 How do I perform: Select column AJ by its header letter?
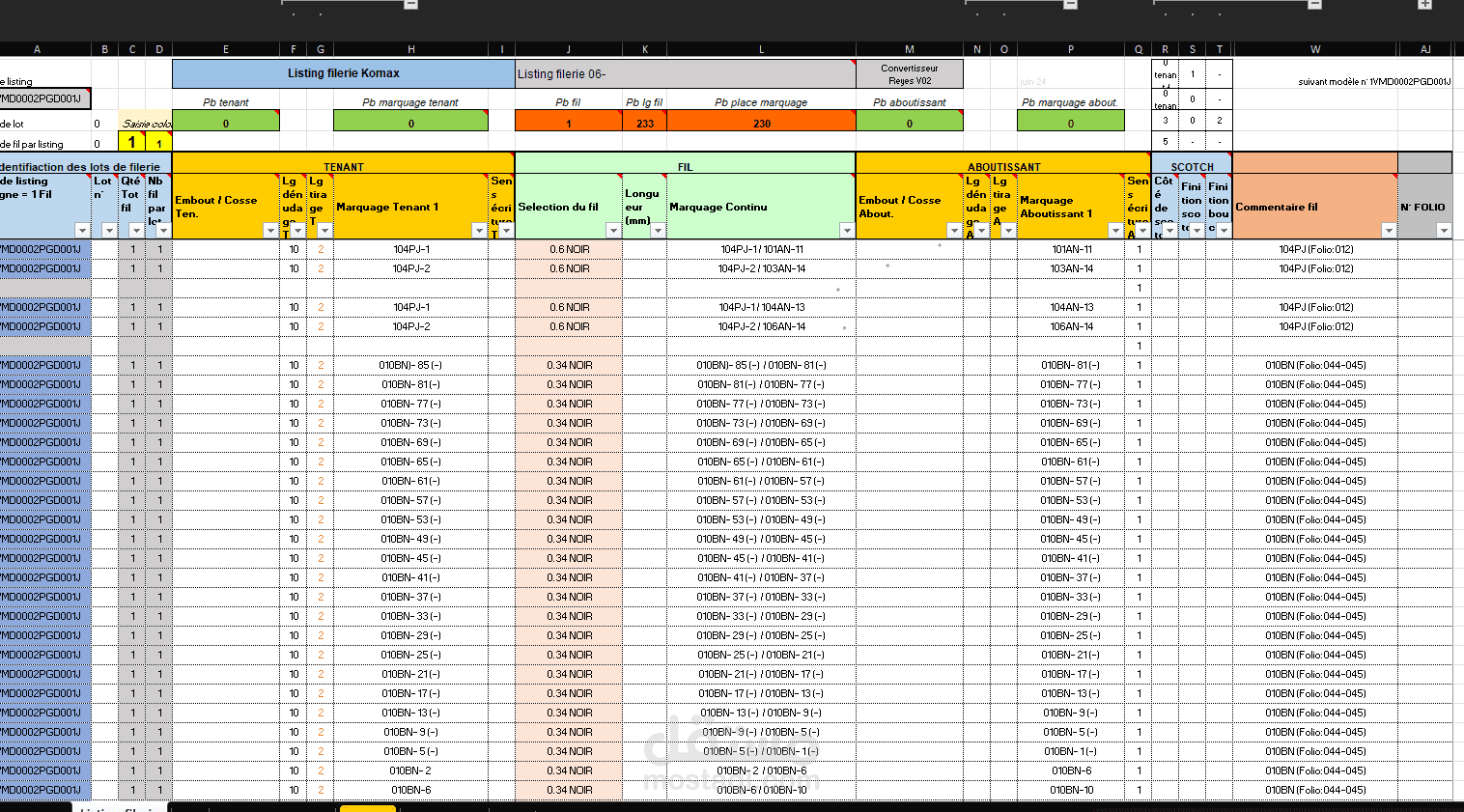1425,49
